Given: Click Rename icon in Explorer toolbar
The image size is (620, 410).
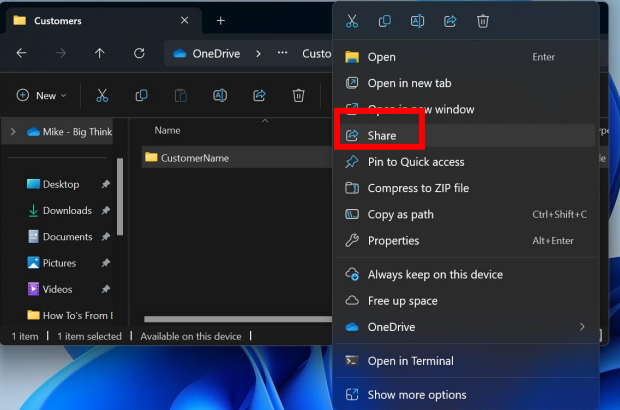Looking at the screenshot, I should click(220, 95).
